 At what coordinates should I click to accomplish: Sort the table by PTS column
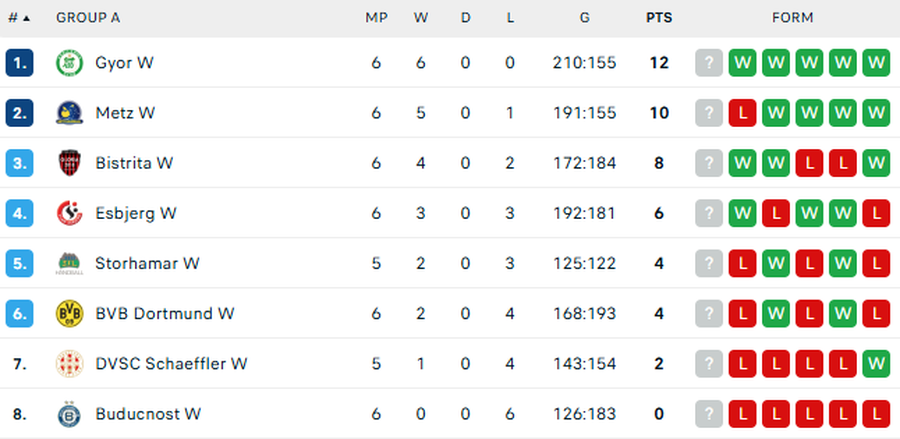pos(659,18)
